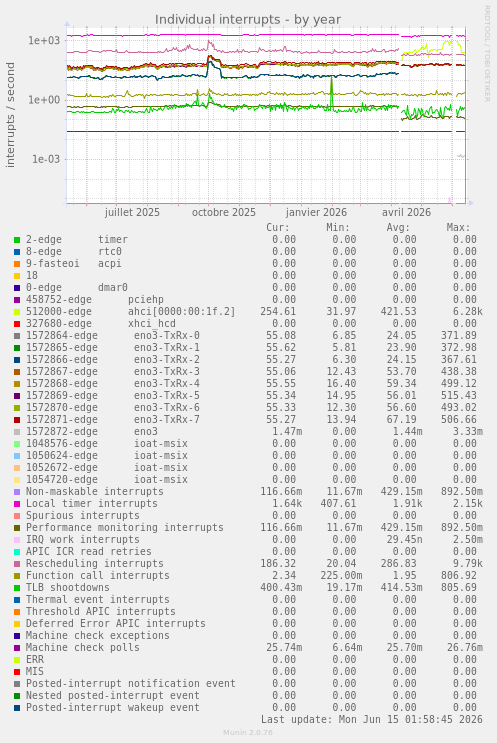Click the 'Last update' timestamp line
This screenshot has height=743, width=497.
point(371,719)
